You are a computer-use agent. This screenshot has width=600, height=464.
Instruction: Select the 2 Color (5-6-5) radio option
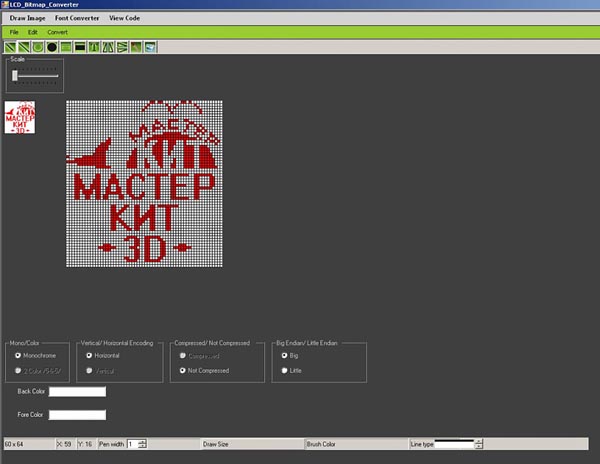tap(18, 371)
